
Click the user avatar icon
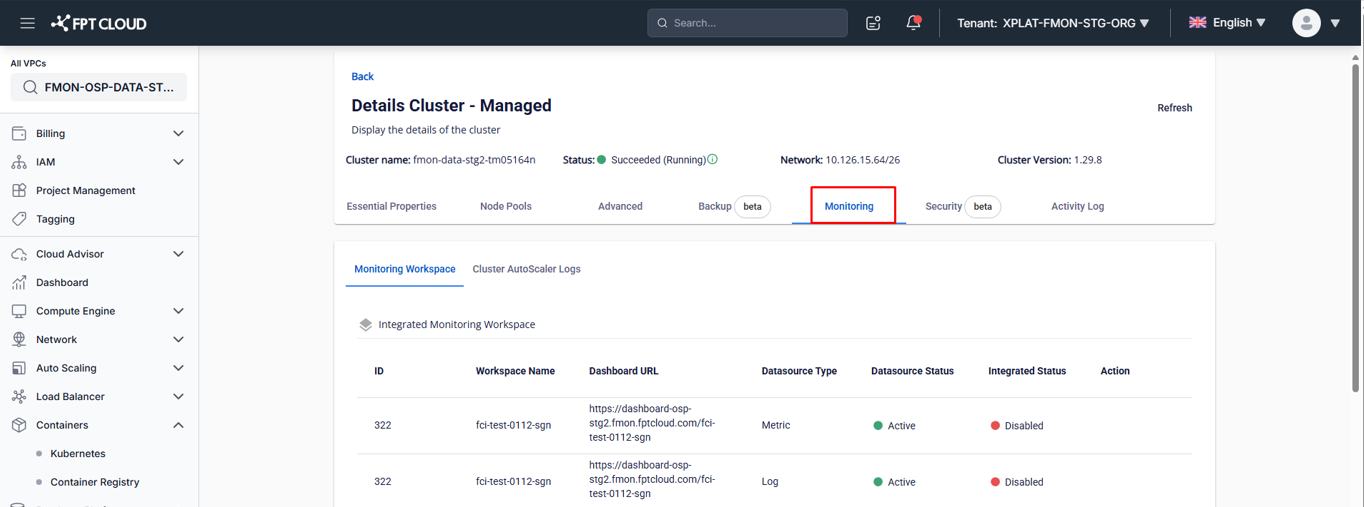pos(1306,23)
